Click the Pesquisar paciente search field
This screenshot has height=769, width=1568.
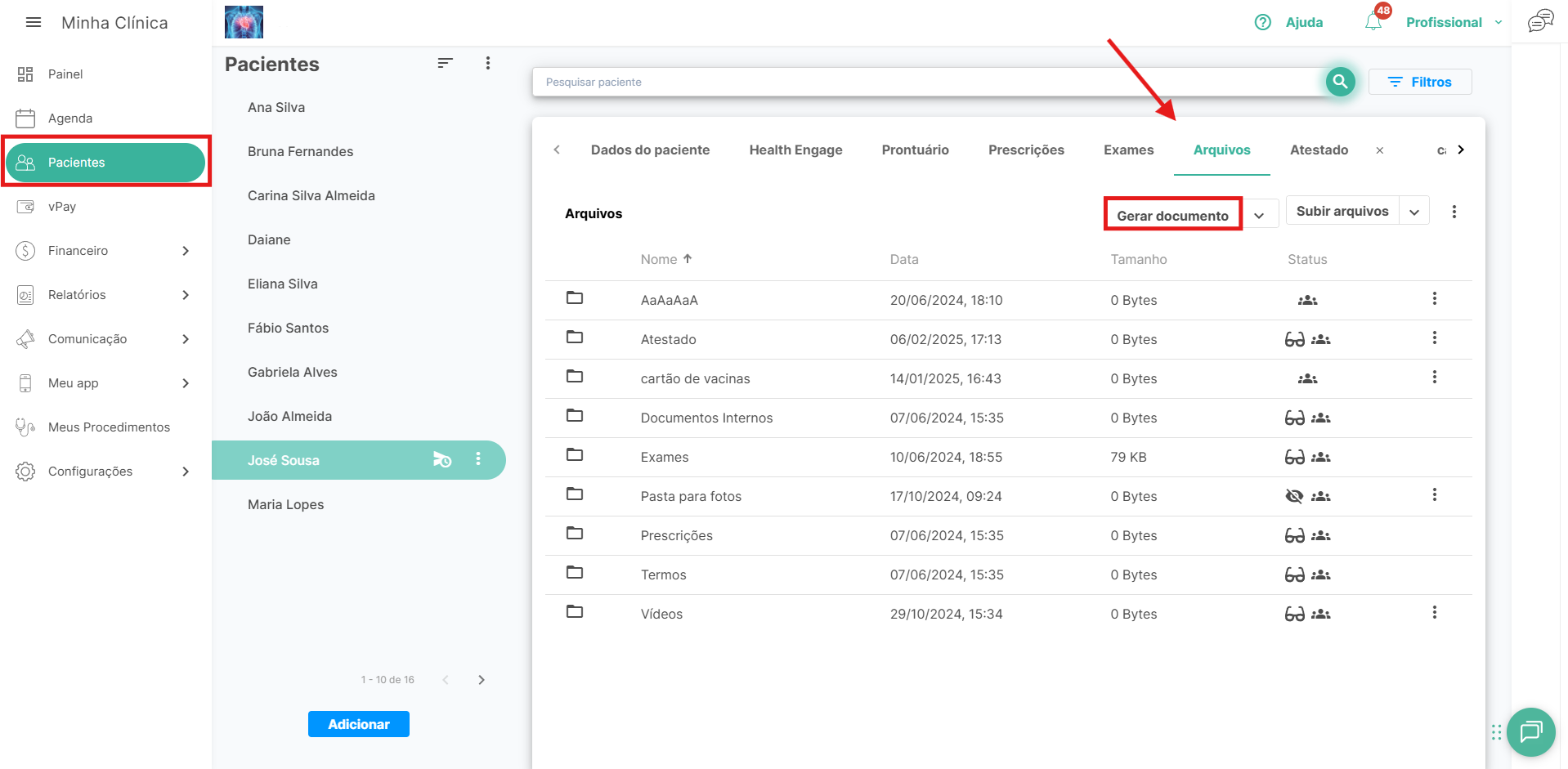[x=924, y=82]
